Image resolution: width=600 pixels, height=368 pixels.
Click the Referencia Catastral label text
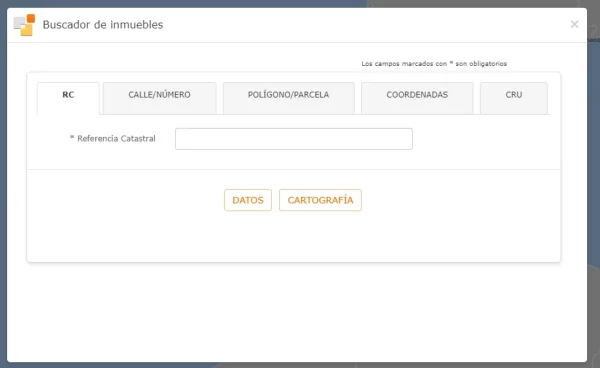(112, 138)
